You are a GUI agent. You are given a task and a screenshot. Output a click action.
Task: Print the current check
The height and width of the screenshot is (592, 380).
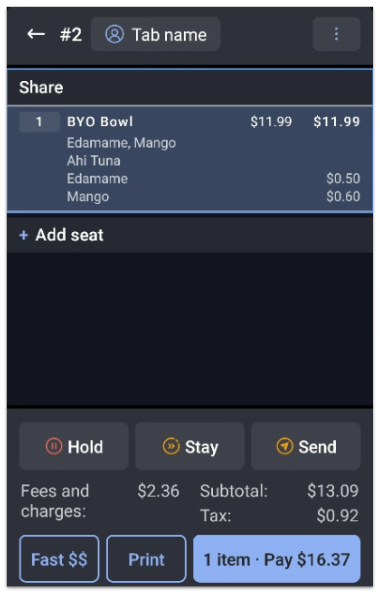[x=146, y=559]
